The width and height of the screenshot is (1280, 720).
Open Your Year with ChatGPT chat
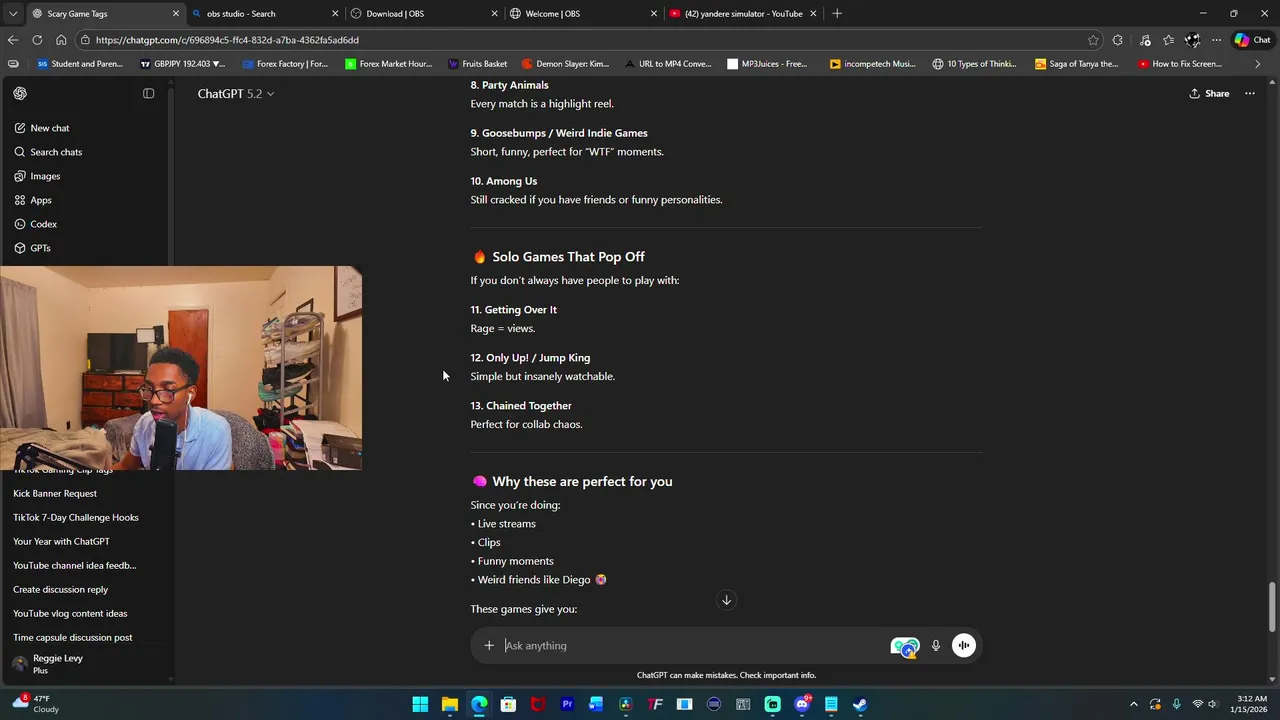pyautogui.click(x=61, y=541)
